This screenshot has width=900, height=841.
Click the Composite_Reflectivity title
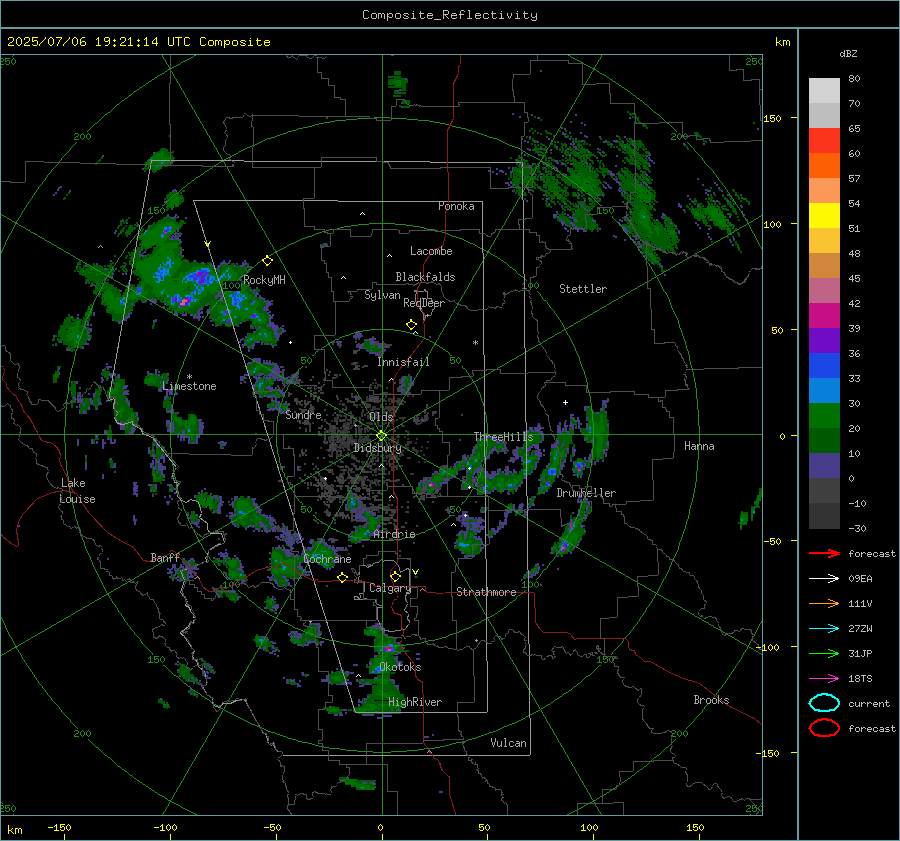click(450, 15)
